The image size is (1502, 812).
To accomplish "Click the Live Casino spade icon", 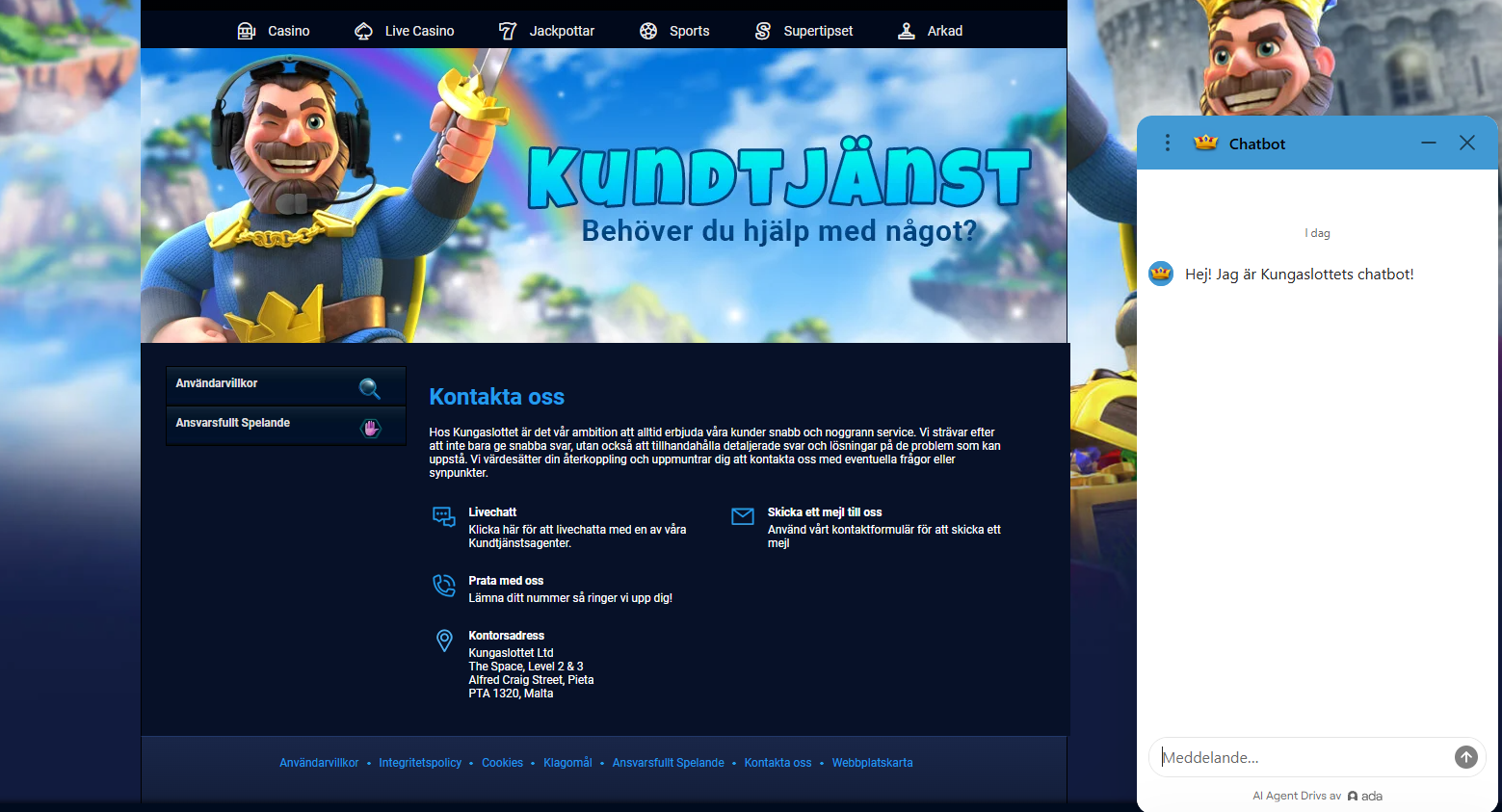I will click(363, 31).
